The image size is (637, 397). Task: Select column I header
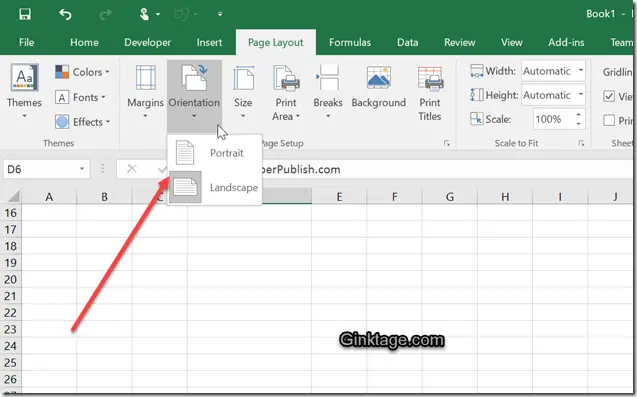point(560,197)
